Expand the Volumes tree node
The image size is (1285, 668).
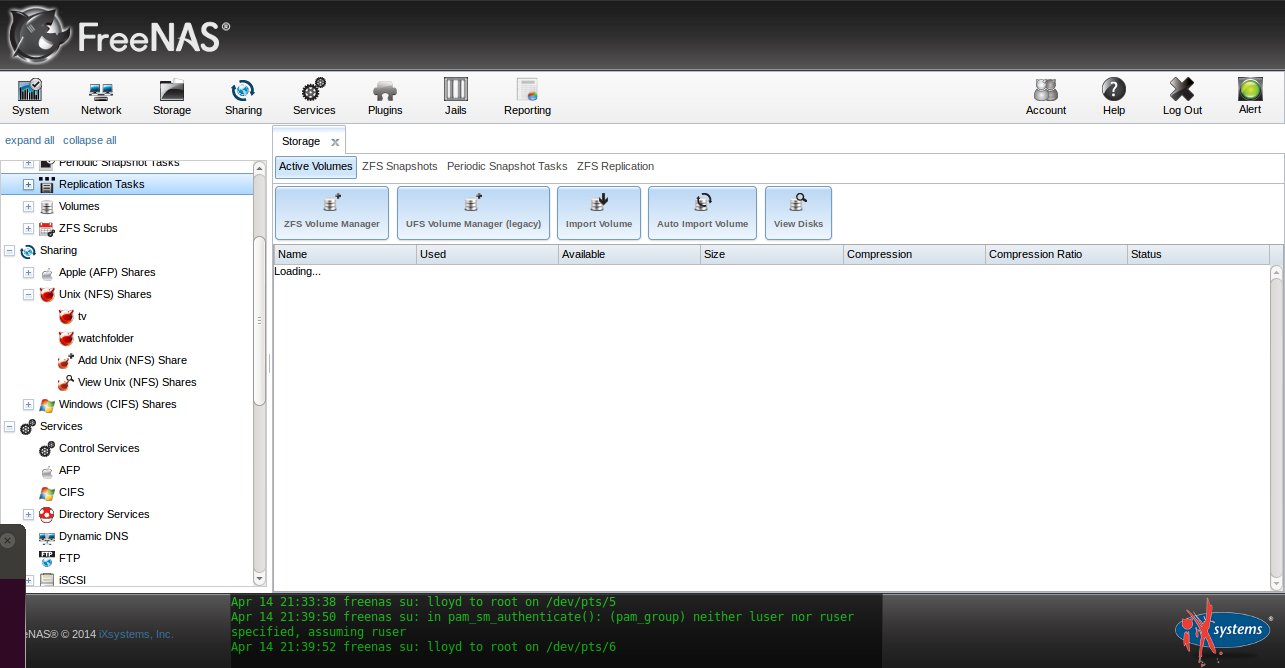28,206
